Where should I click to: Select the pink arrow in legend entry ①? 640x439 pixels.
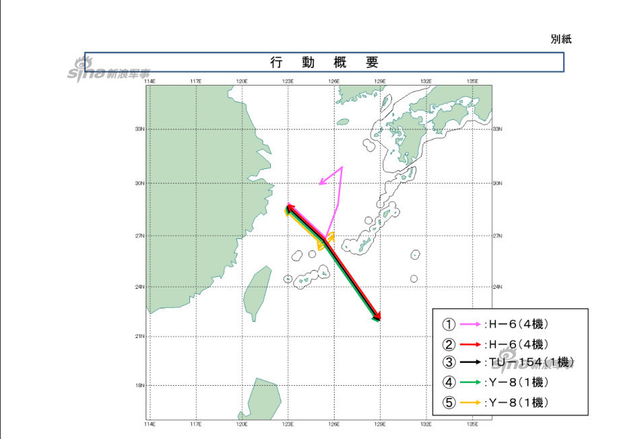click(x=471, y=324)
